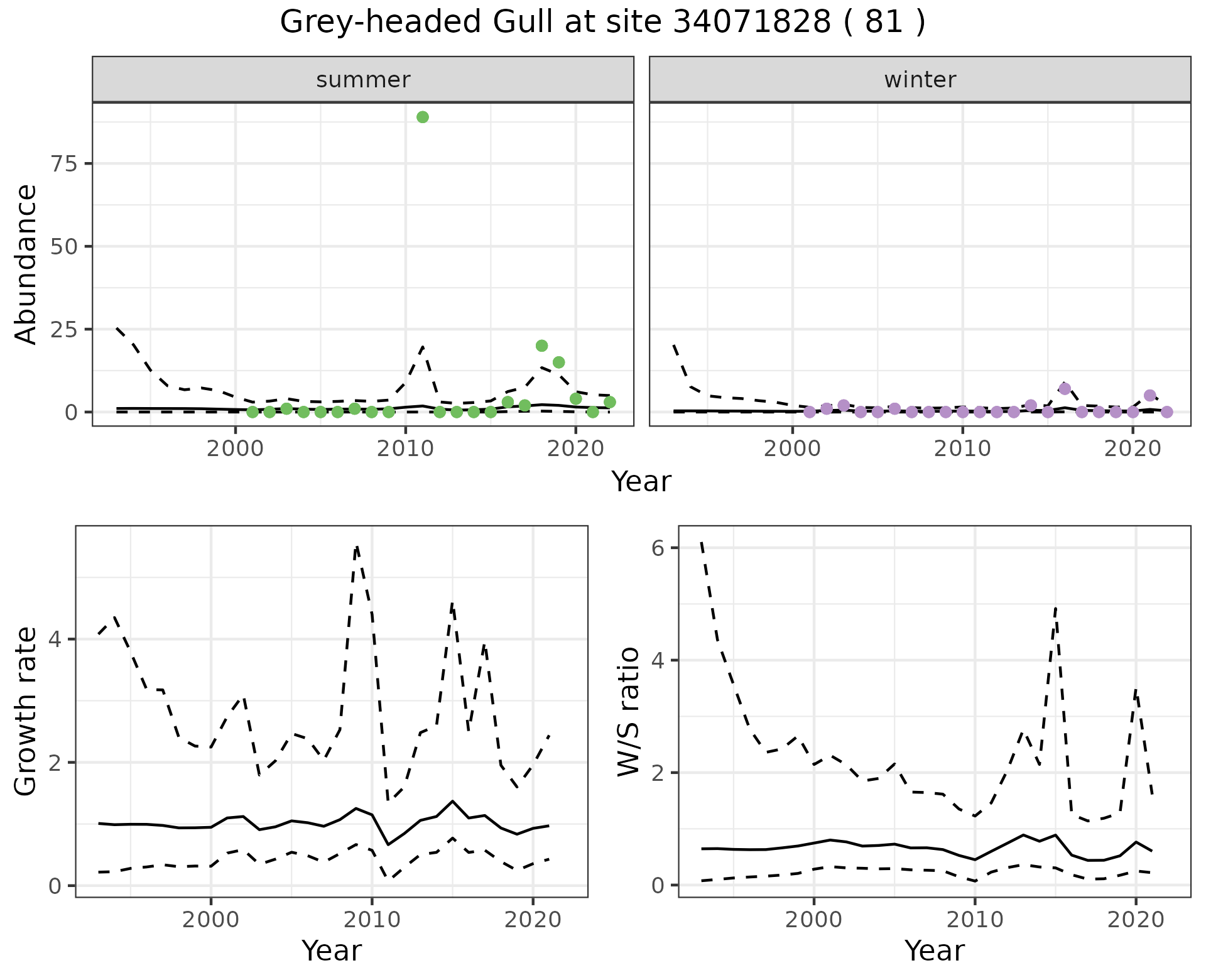The height and width of the screenshot is (980, 1206).
Task: Click the summer facet header strip
Action: pyautogui.click(x=363, y=80)
